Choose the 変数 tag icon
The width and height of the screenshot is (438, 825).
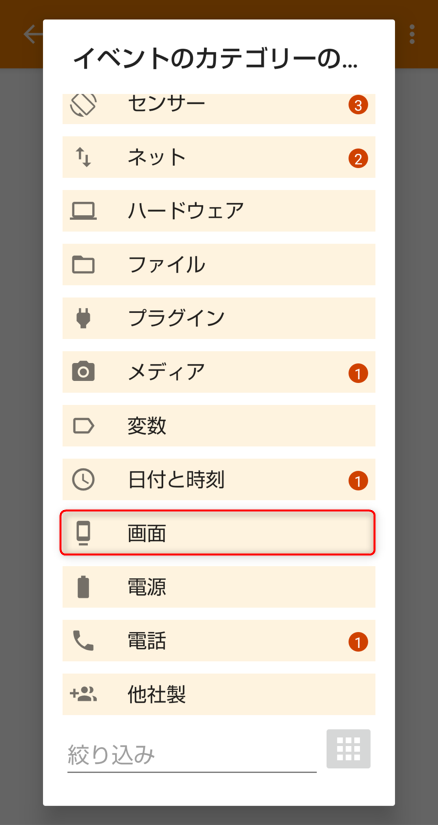(x=83, y=426)
